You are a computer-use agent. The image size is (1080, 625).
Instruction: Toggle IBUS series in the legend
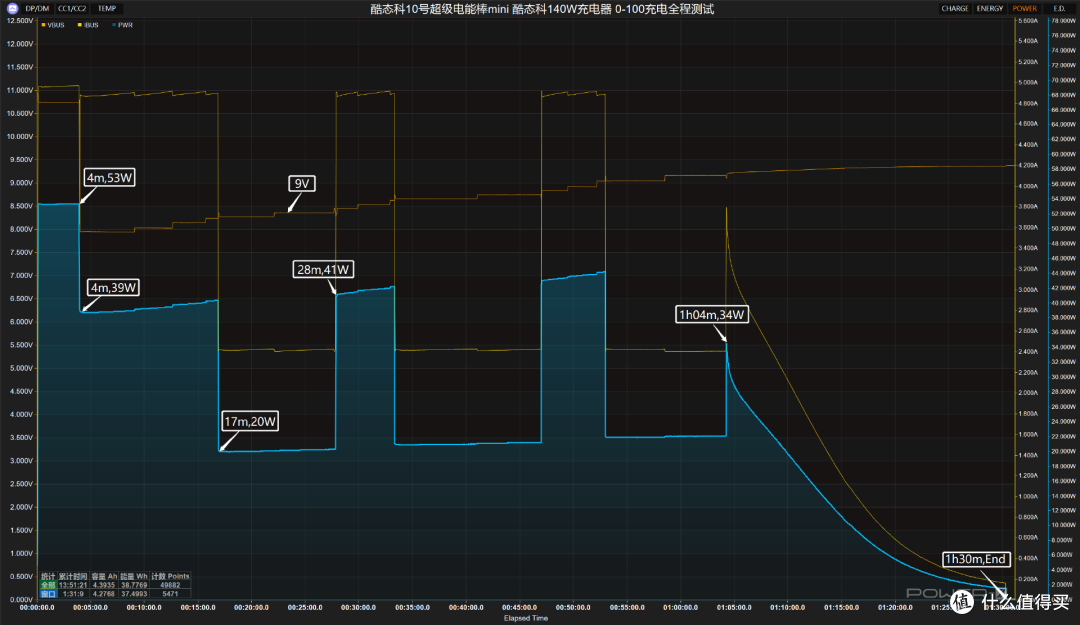pyautogui.click(x=88, y=25)
